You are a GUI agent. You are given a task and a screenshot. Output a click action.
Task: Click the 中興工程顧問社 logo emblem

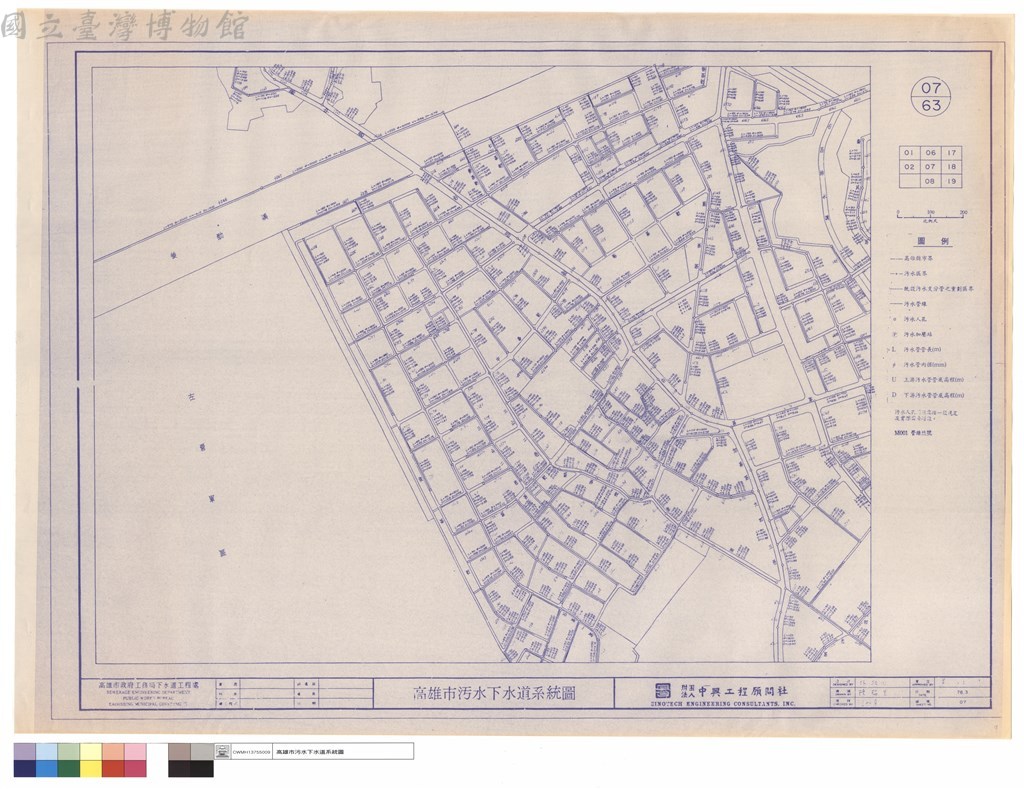662,690
